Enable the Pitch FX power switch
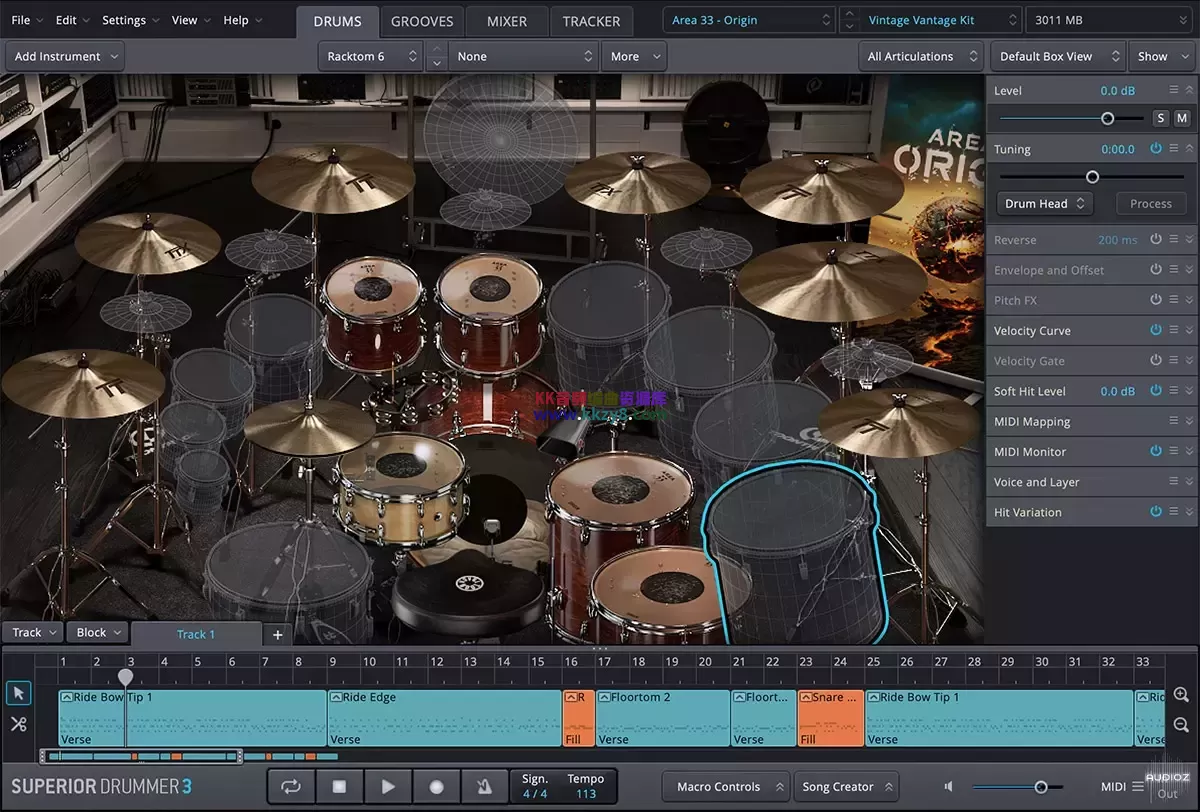Viewport: 1200px width, 812px height. 1156,300
